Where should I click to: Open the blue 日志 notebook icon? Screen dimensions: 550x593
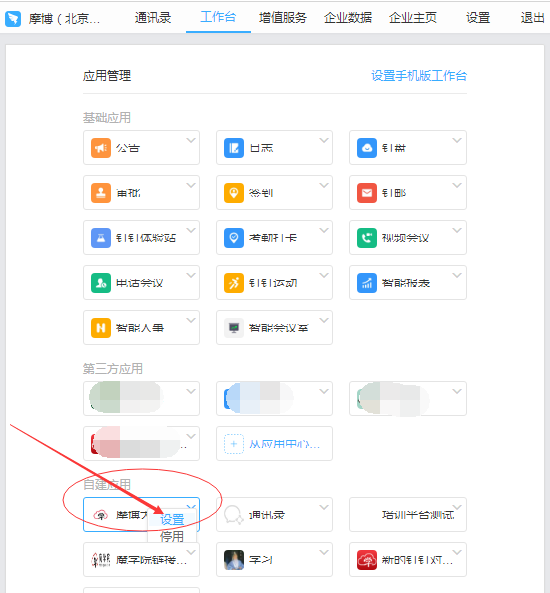click(234, 148)
